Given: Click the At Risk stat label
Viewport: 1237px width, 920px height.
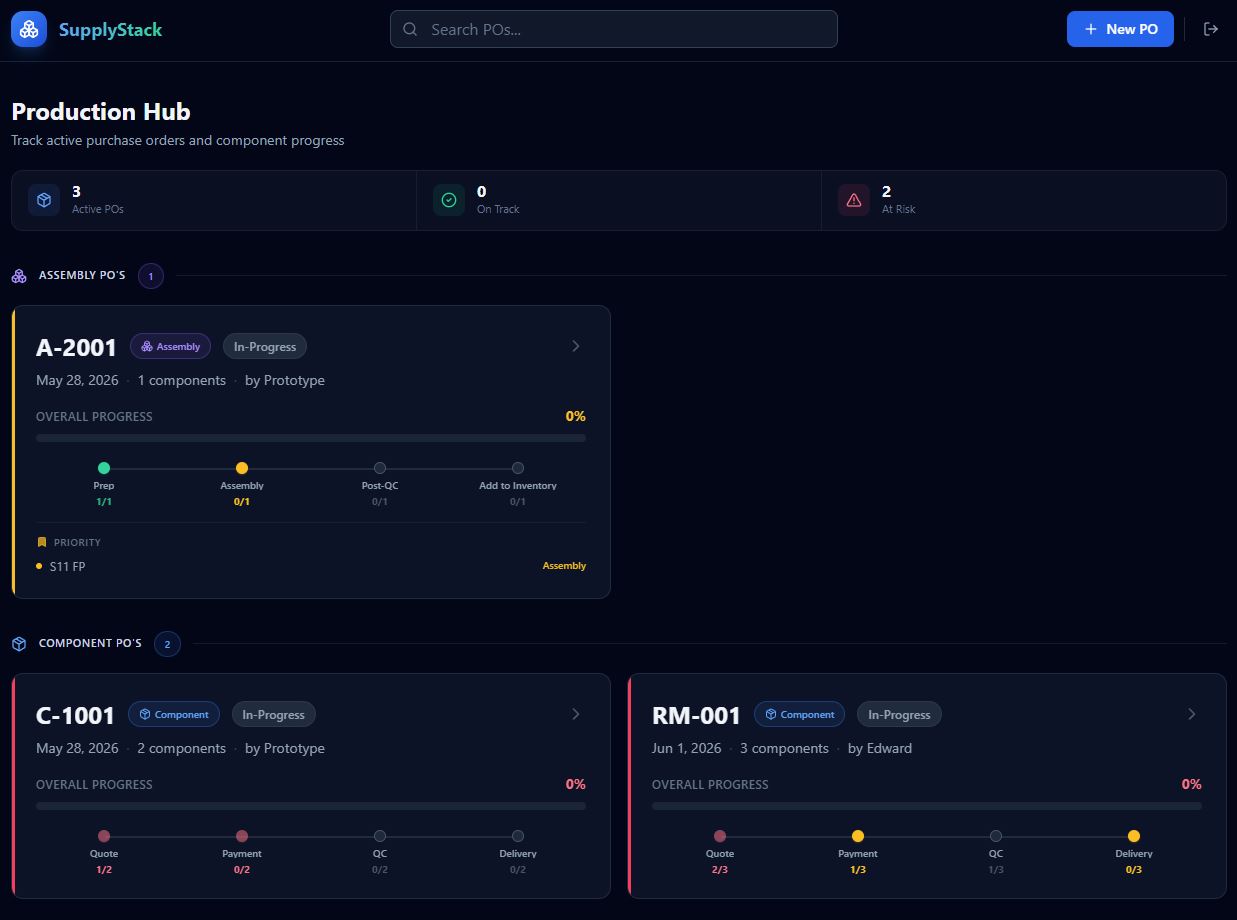Looking at the screenshot, I should coord(899,209).
